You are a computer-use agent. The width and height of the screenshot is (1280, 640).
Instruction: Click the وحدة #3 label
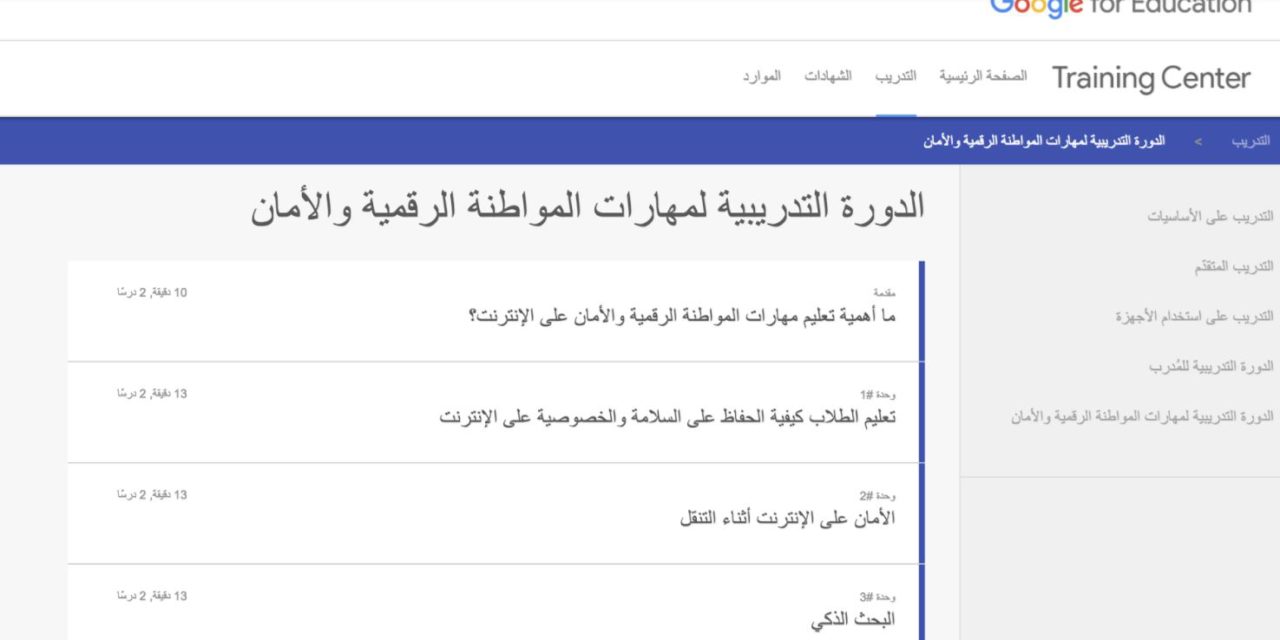[x=877, y=596]
